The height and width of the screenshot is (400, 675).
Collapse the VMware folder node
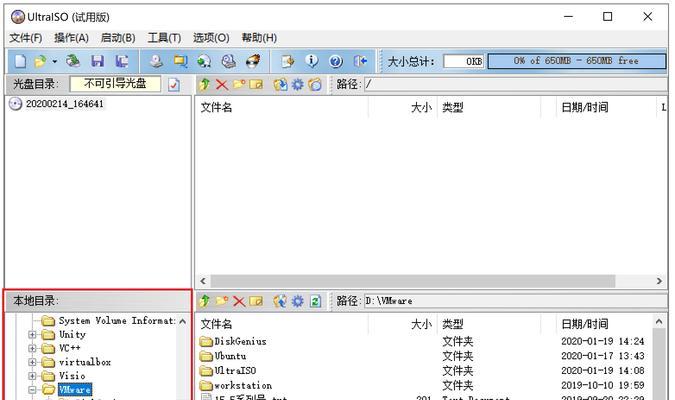[x=32, y=390]
